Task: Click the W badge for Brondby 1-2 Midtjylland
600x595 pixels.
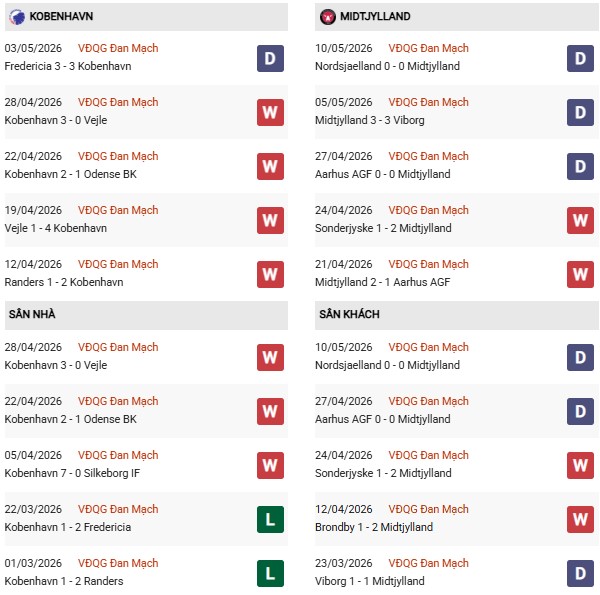Action: (580, 520)
